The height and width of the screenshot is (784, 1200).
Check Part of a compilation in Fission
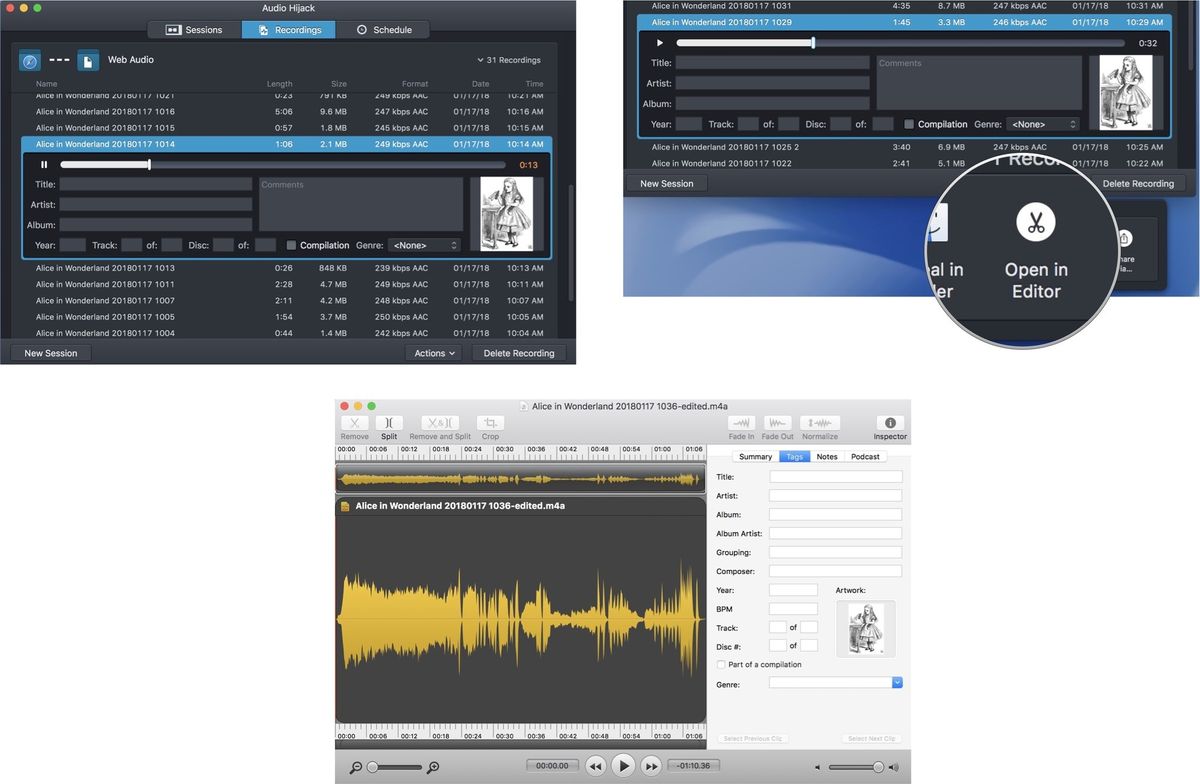click(721, 664)
